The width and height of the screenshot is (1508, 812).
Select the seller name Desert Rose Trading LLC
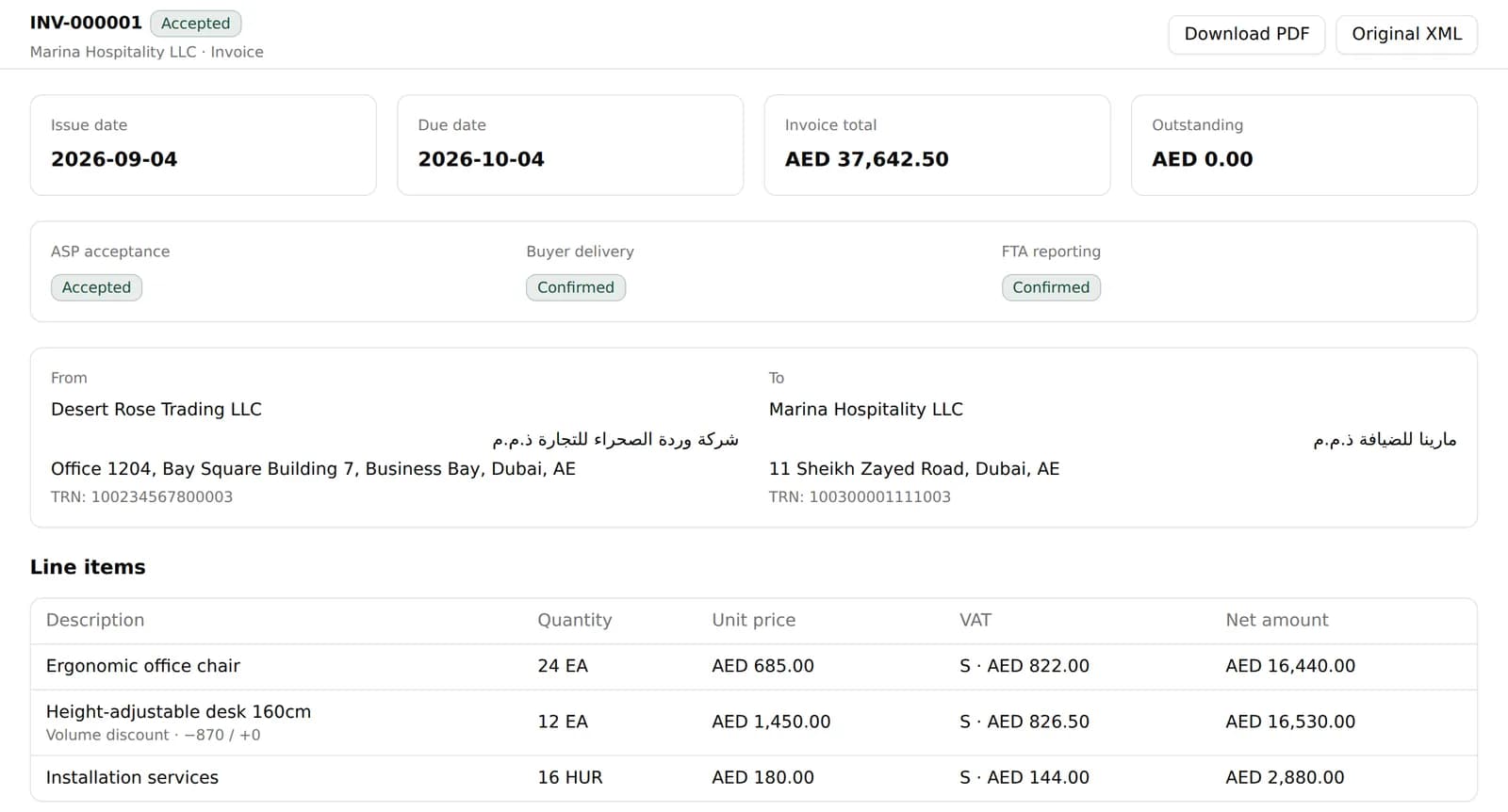156,409
